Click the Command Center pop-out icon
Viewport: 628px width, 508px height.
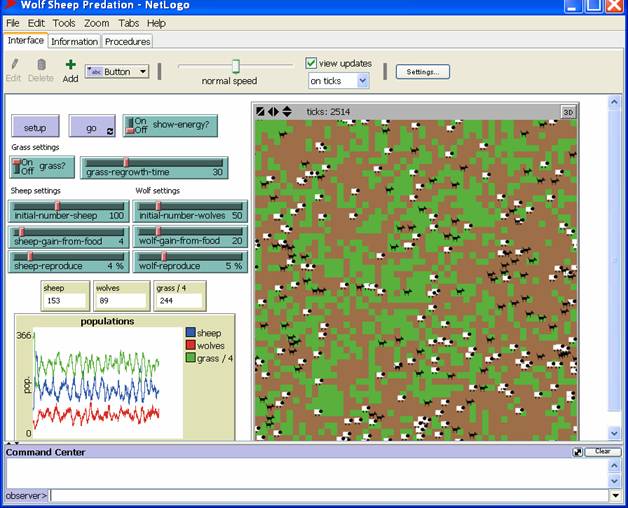(x=578, y=452)
